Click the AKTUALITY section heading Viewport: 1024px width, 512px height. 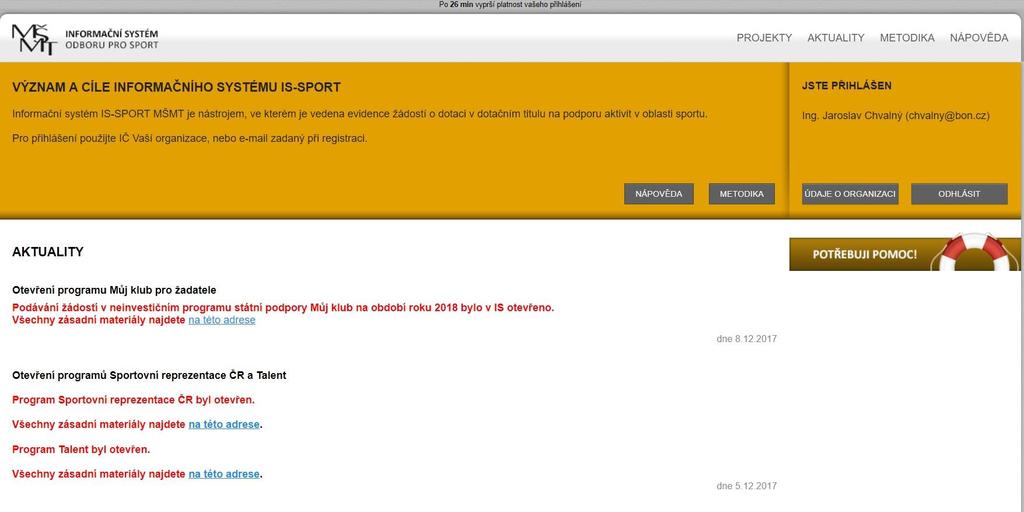pyautogui.click(x=48, y=252)
